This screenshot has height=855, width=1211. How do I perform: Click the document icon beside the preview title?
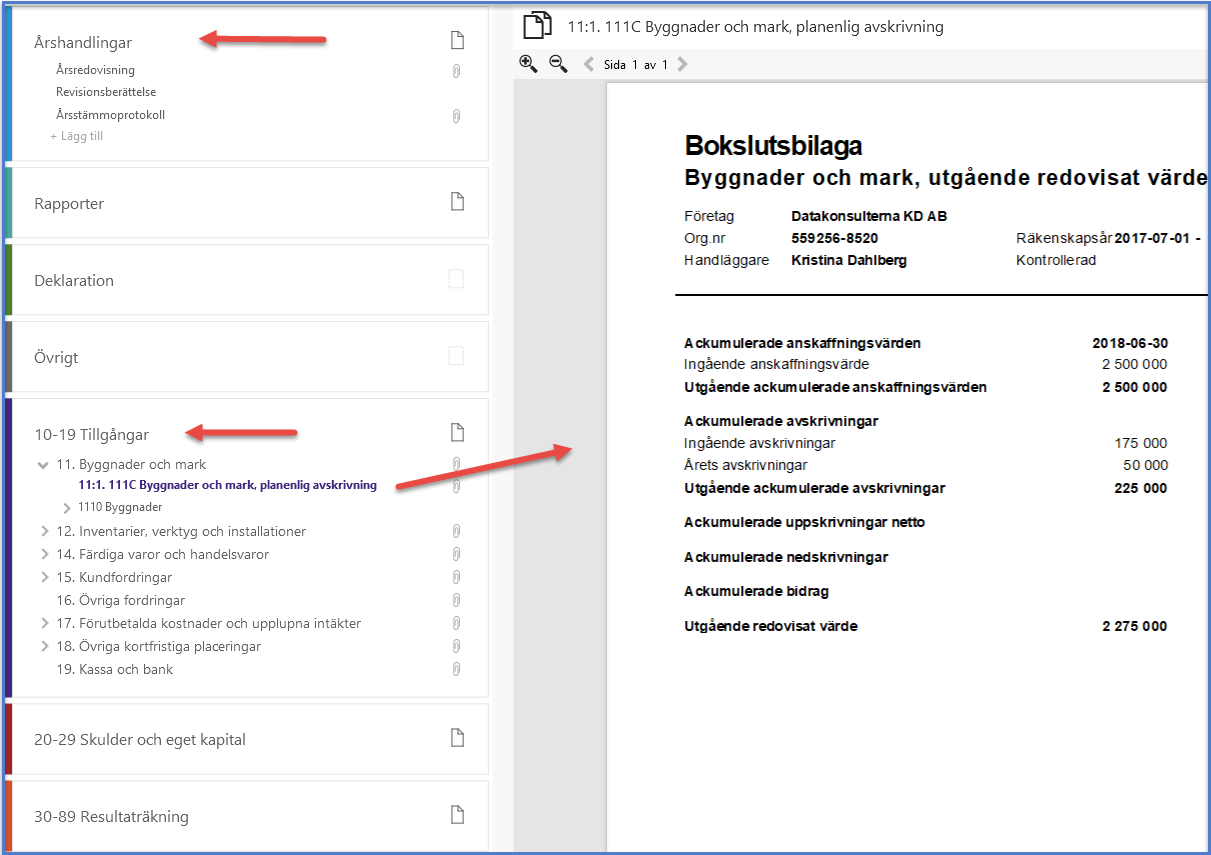pos(538,26)
